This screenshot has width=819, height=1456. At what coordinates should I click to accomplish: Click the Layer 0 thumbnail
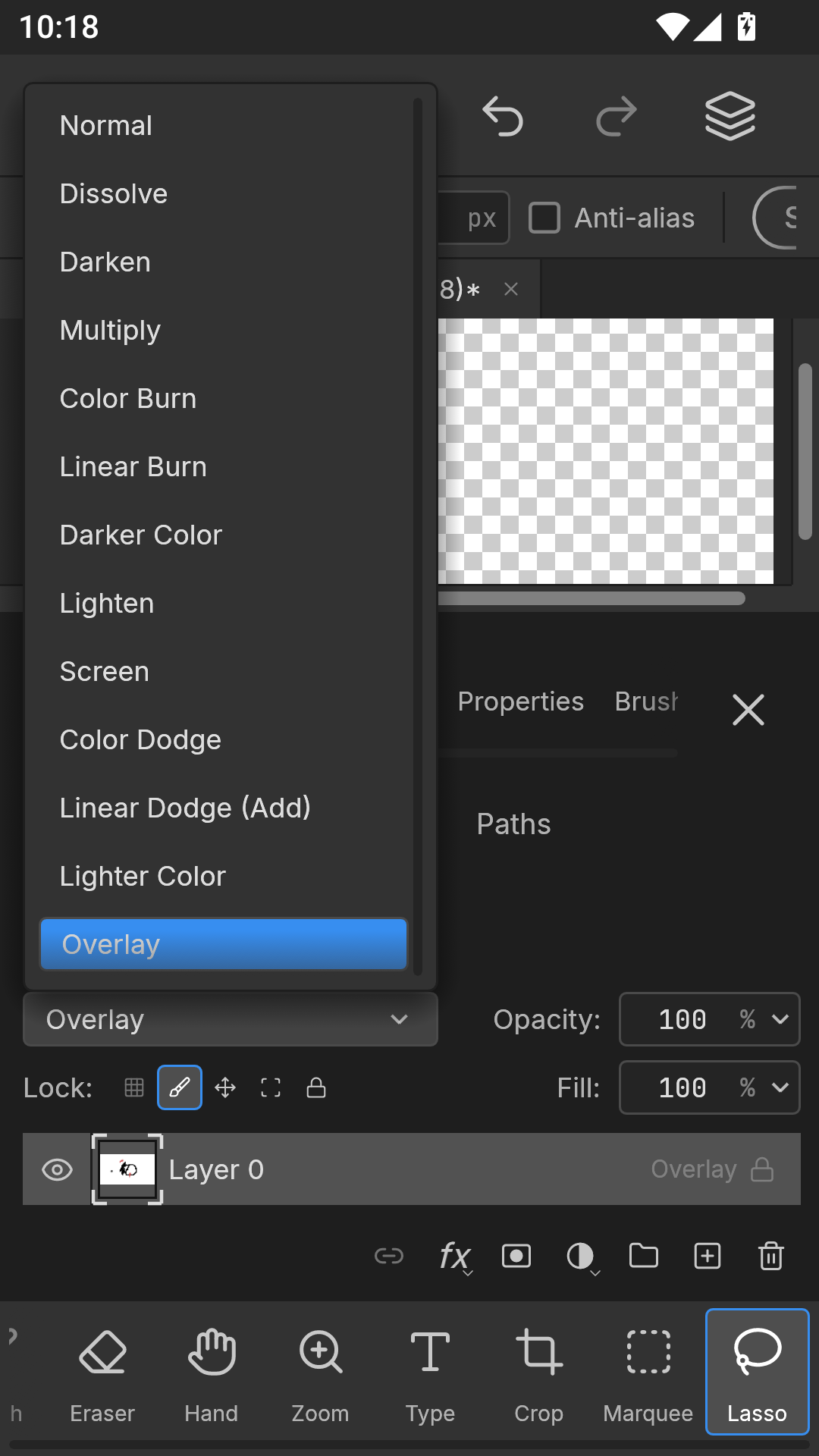pos(127,1169)
